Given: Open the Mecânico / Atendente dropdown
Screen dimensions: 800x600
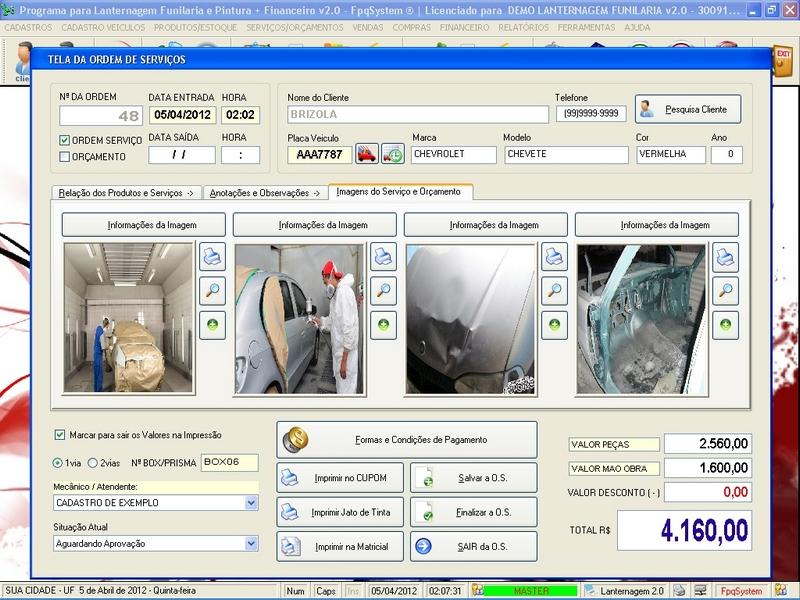Looking at the screenshot, I should pos(251,503).
